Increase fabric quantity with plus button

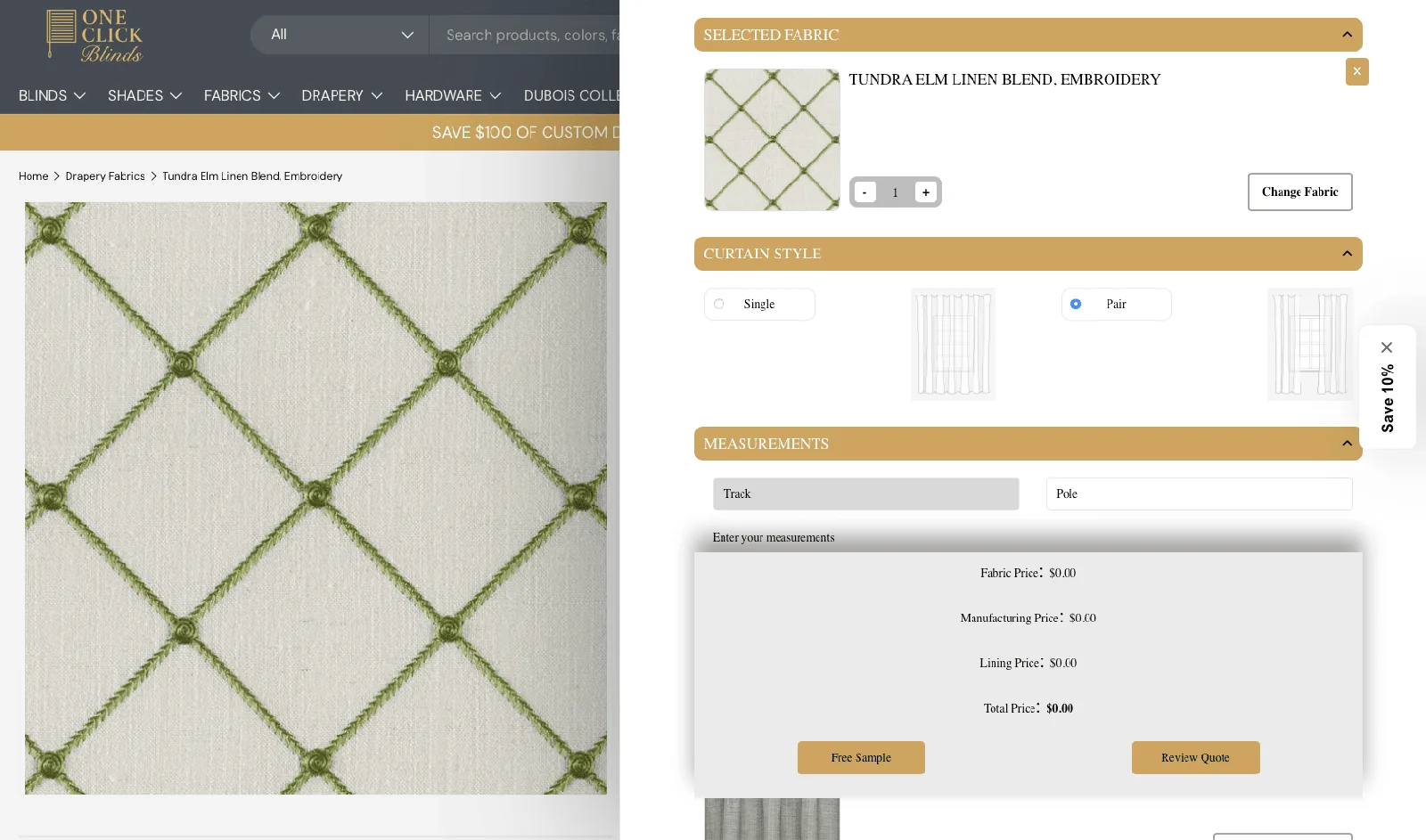[926, 192]
